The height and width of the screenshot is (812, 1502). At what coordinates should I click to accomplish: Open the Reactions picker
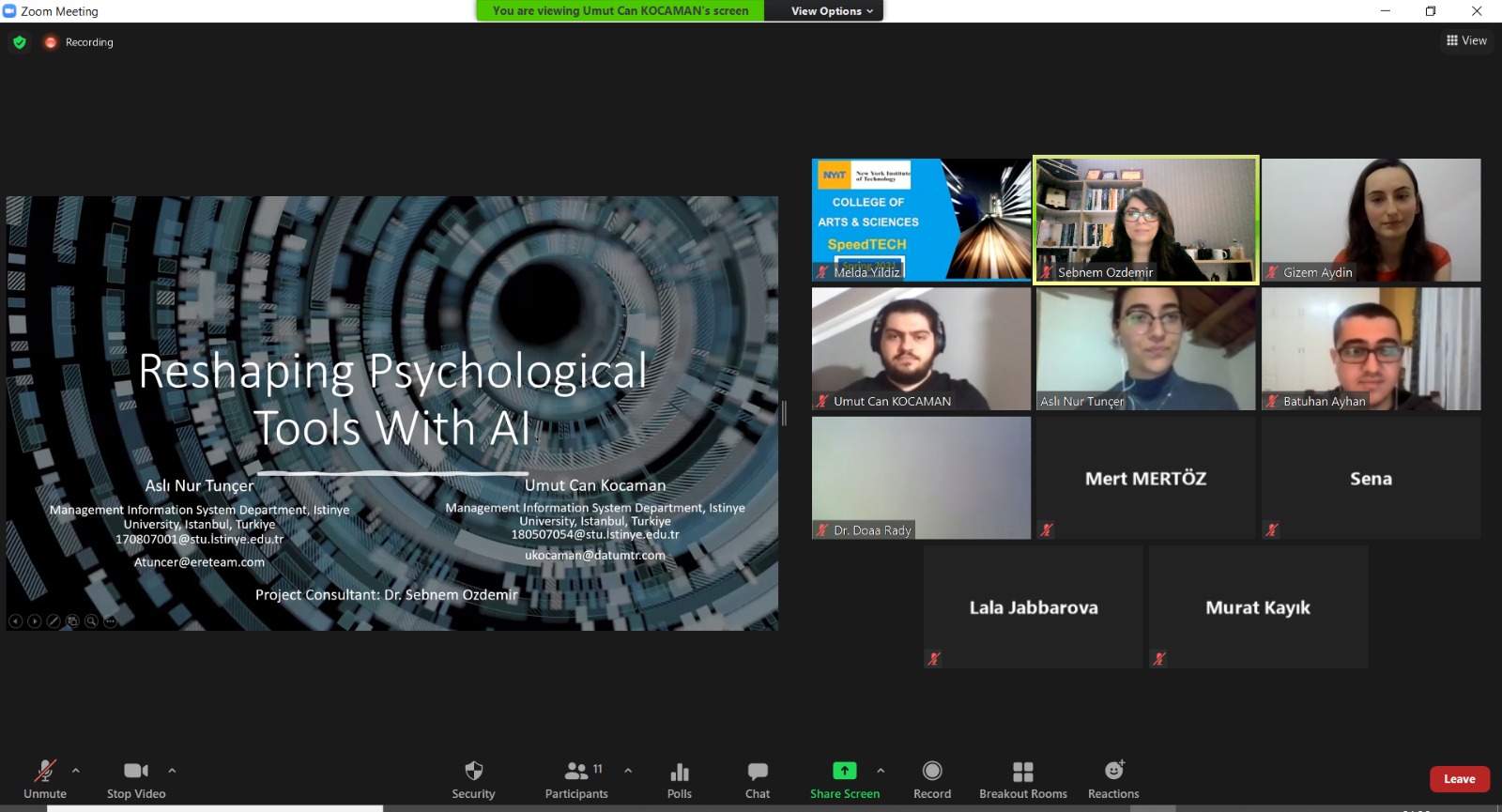pyautogui.click(x=1113, y=779)
